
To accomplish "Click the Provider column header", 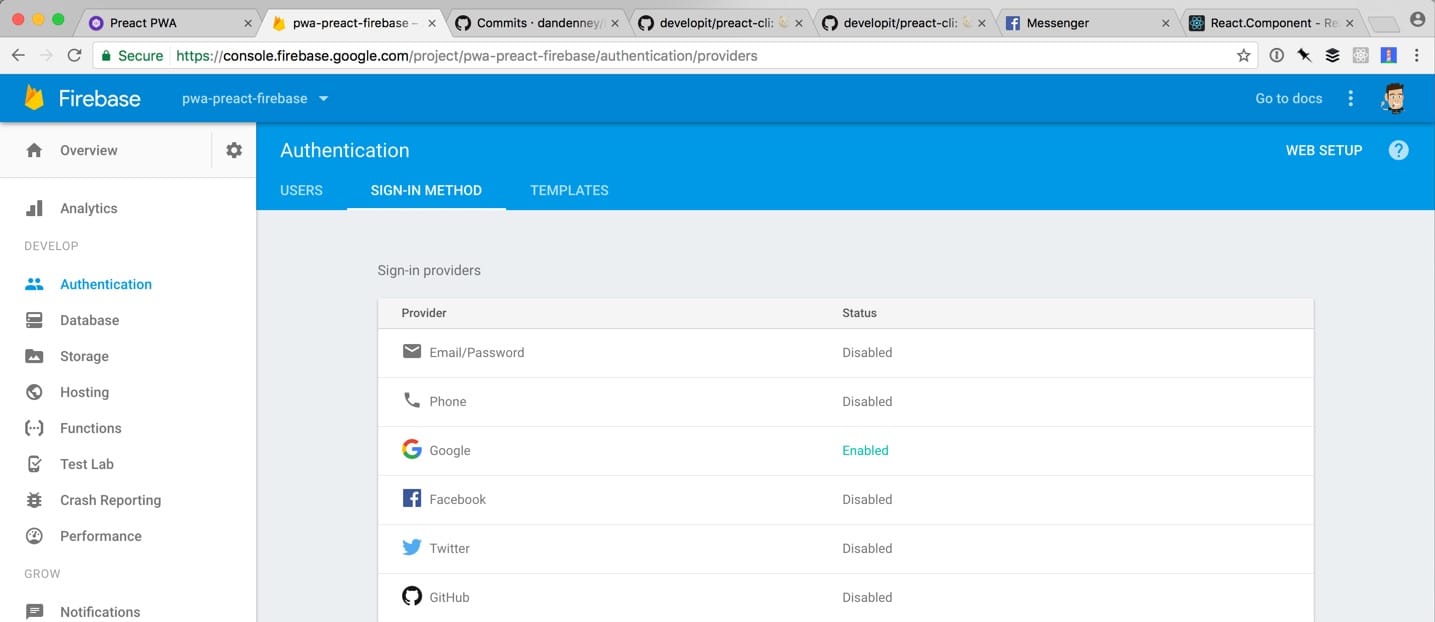I will pos(424,313).
